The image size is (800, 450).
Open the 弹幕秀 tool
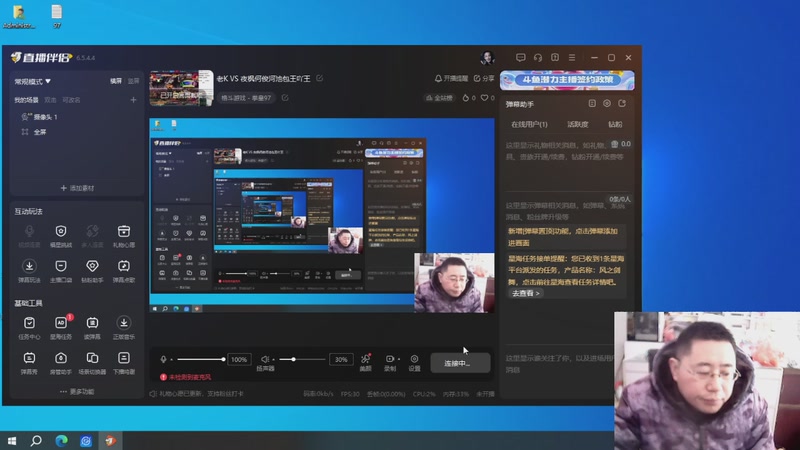point(29,363)
